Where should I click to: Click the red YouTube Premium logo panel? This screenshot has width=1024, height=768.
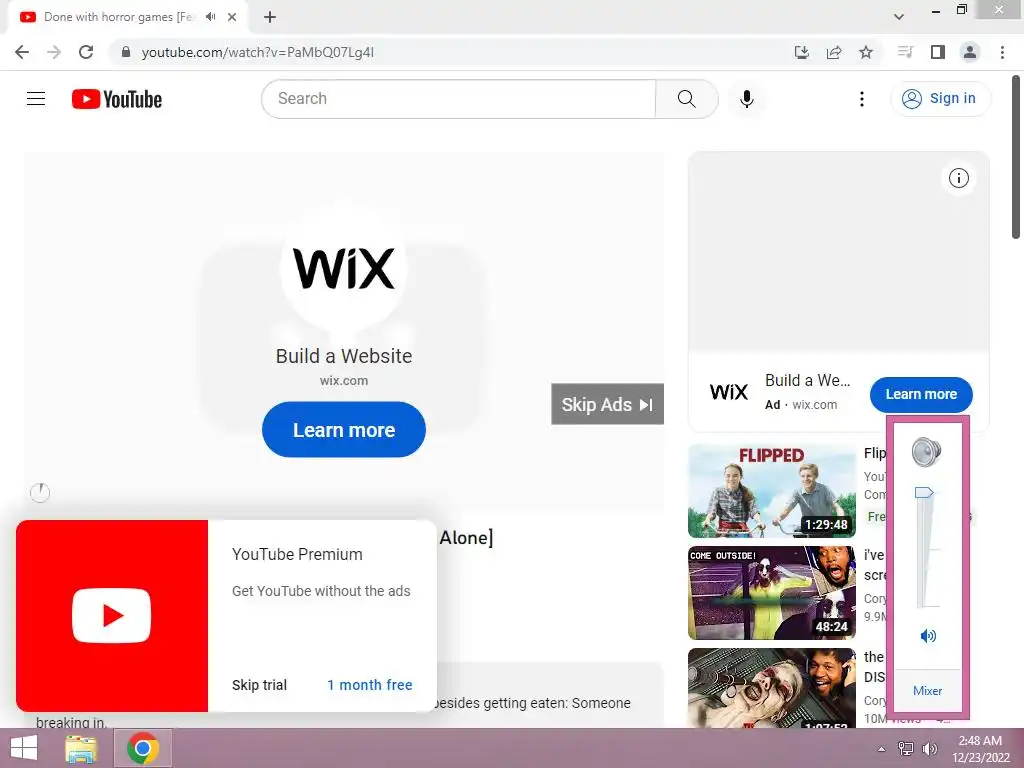(x=112, y=616)
